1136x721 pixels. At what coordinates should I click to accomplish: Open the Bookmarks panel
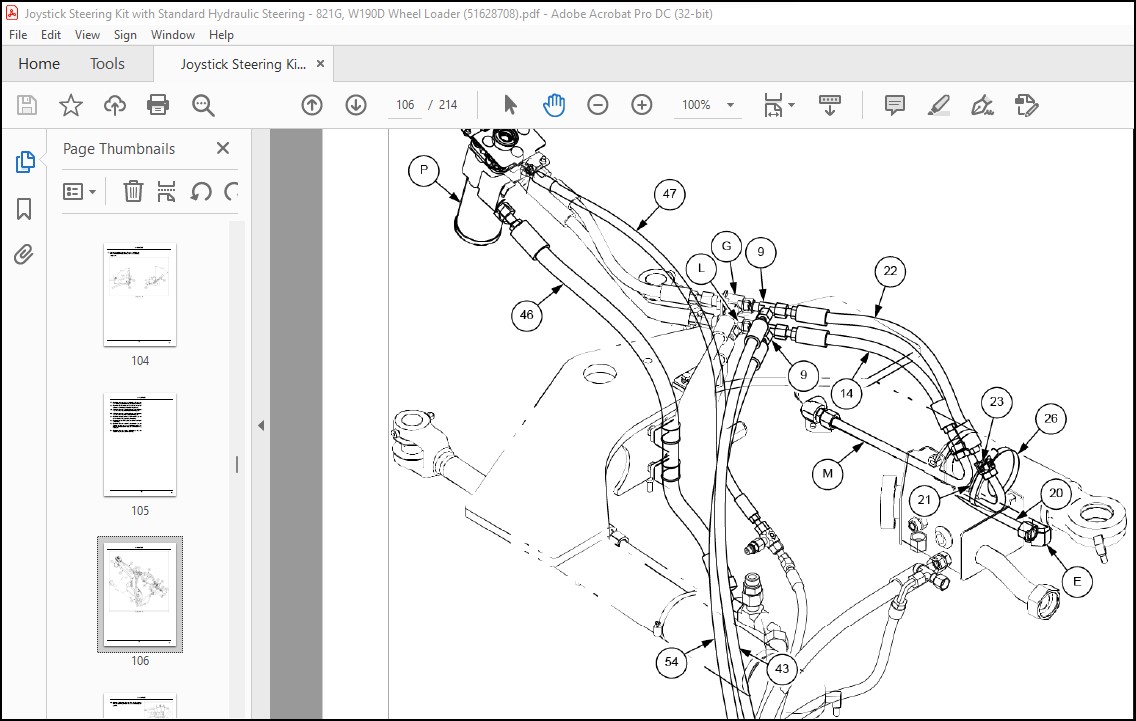click(x=24, y=209)
